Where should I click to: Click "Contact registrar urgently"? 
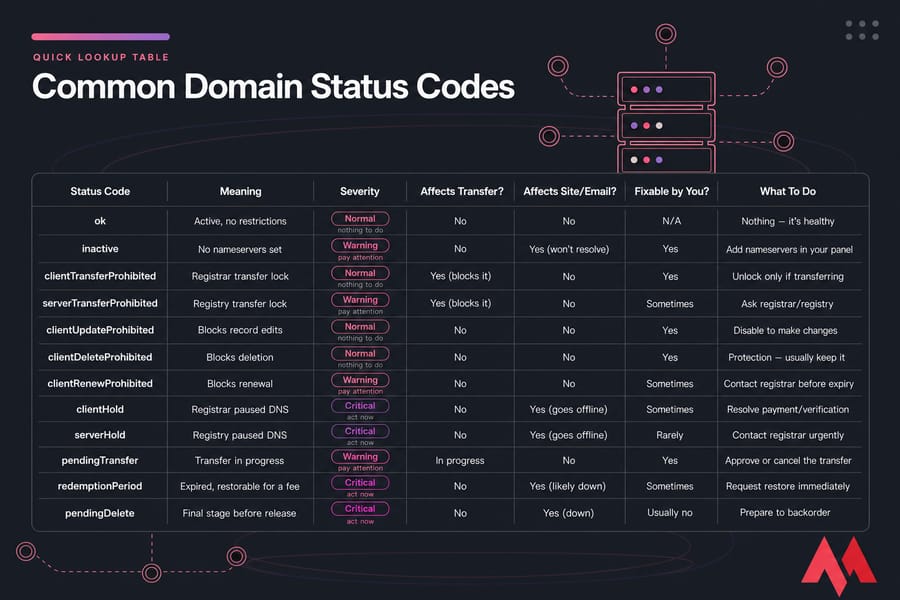point(788,435)
